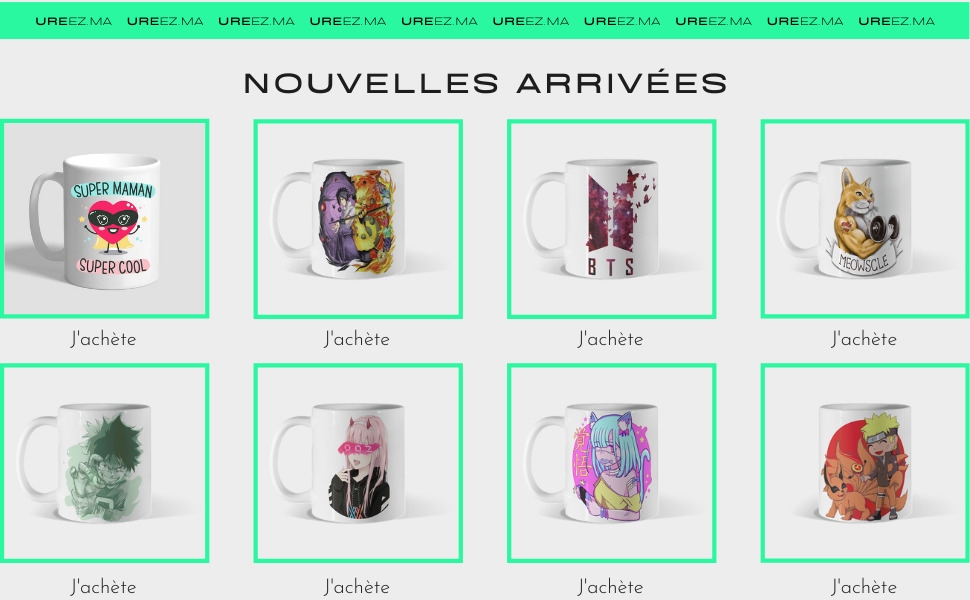The image size is (970, 600).
Task: Open the chibi Naruto with fox mug
Action: click(x=865, y=463)
